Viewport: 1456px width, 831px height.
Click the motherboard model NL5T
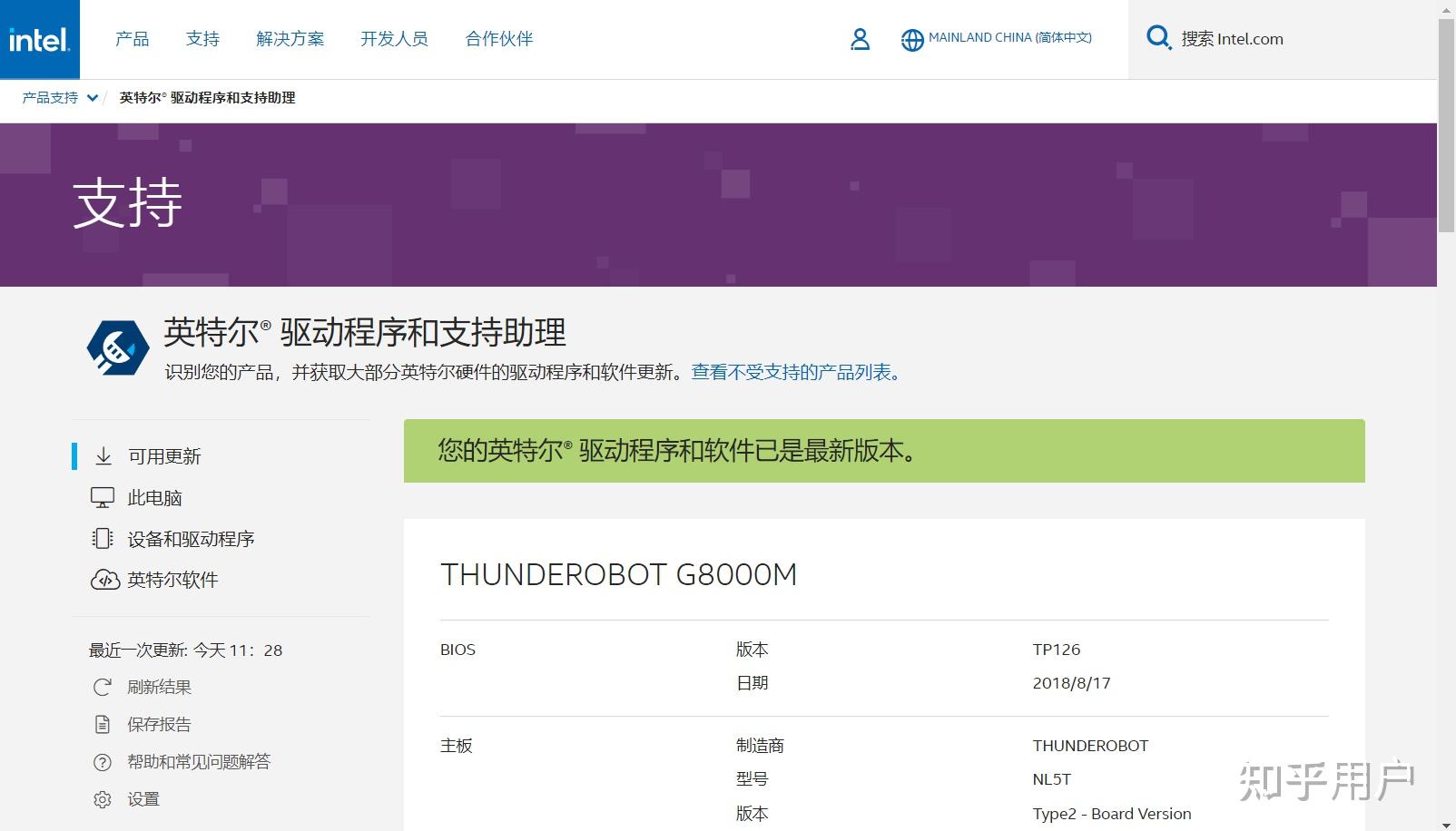(1052, 779)
